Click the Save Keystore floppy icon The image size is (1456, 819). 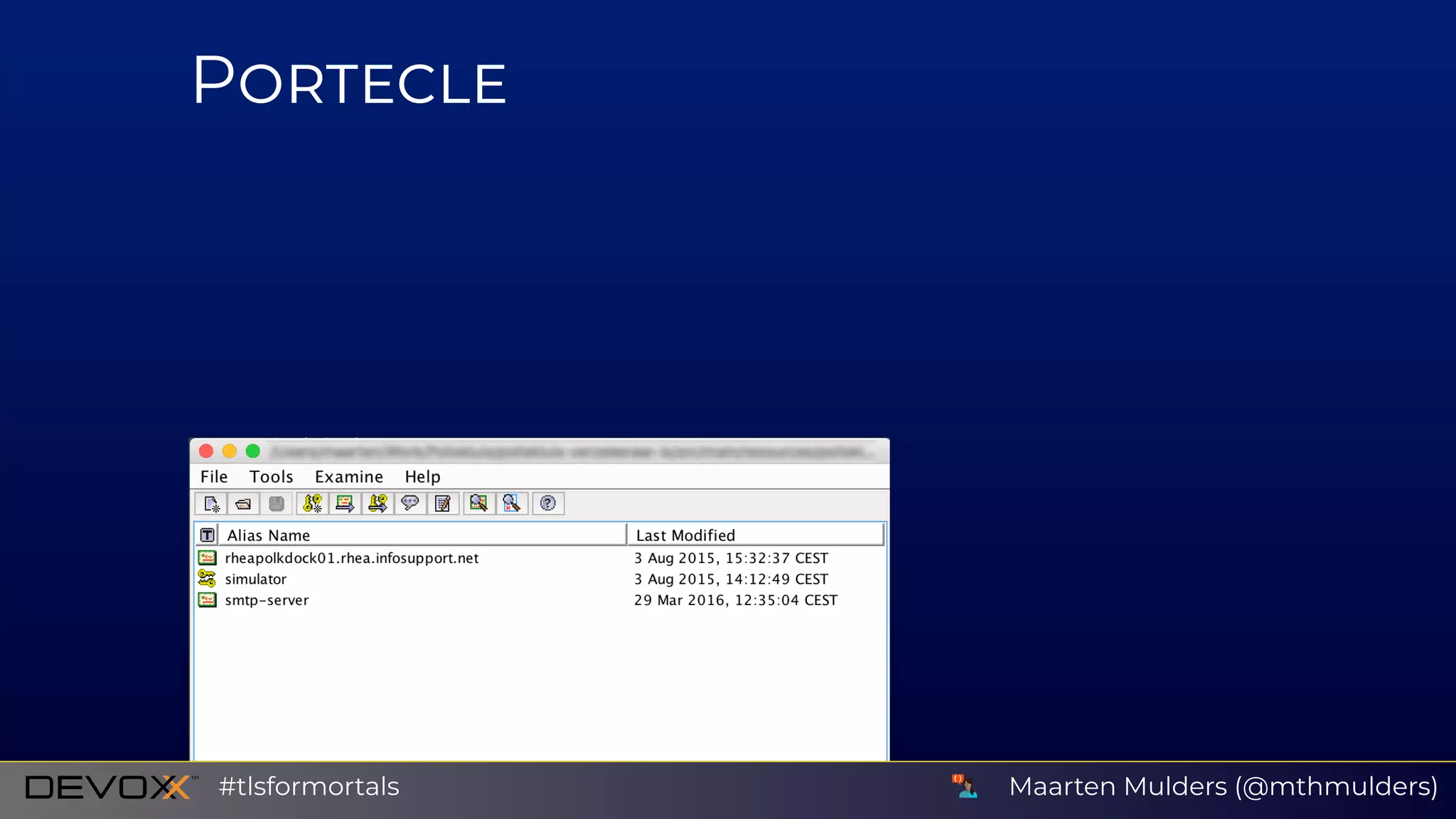(277, 504)
